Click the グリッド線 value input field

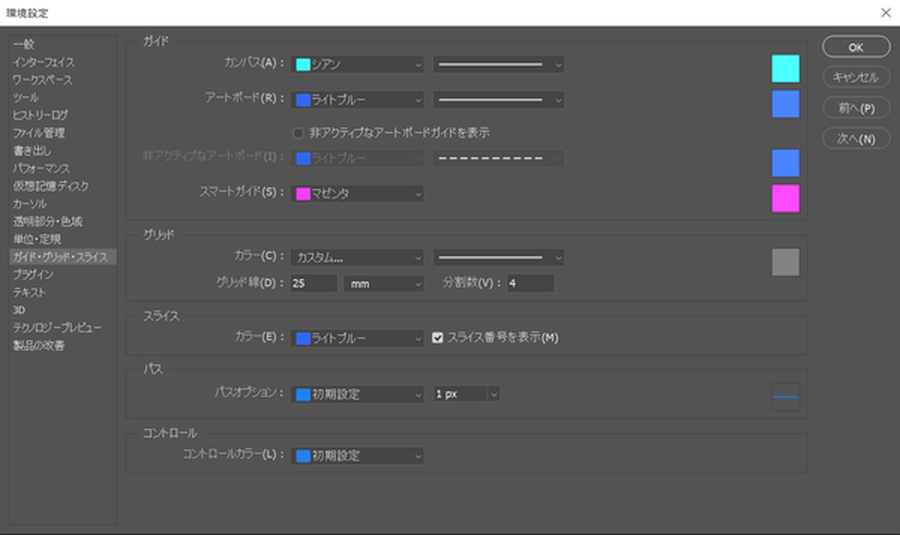pyautogui.click(x=314, y=284)
